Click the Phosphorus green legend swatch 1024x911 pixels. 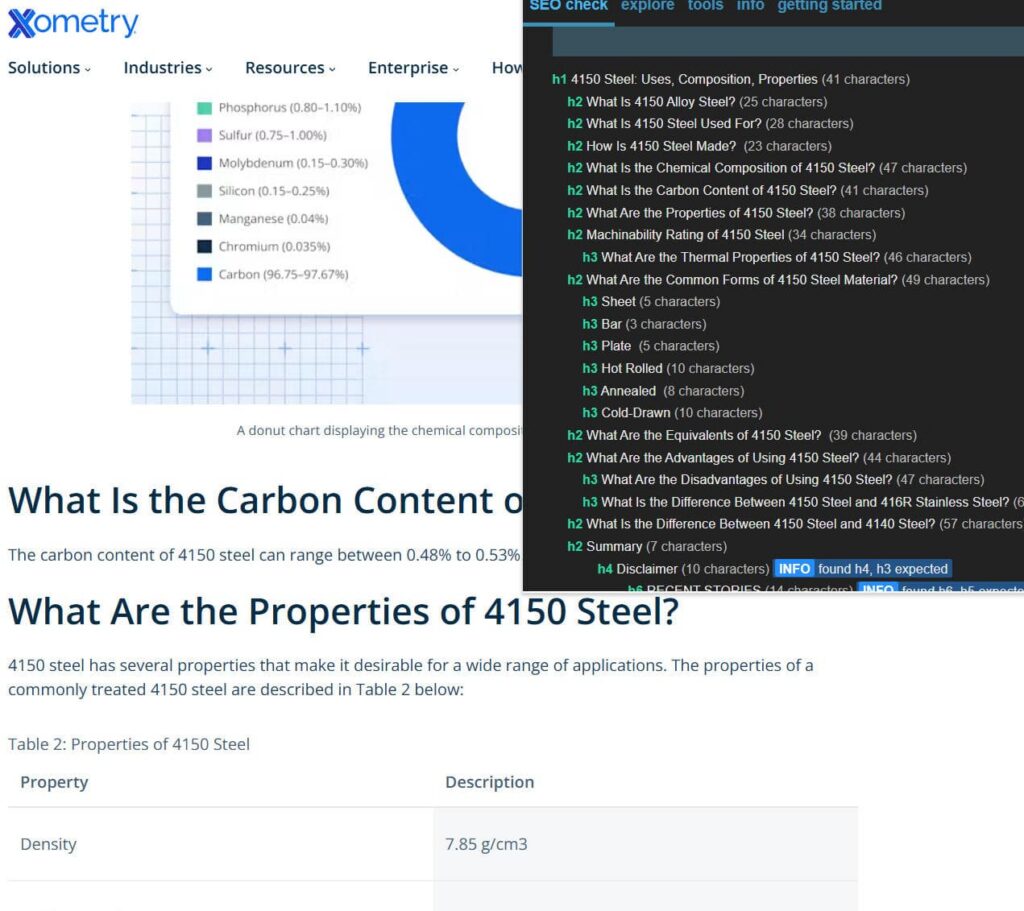tap(204, 108)
